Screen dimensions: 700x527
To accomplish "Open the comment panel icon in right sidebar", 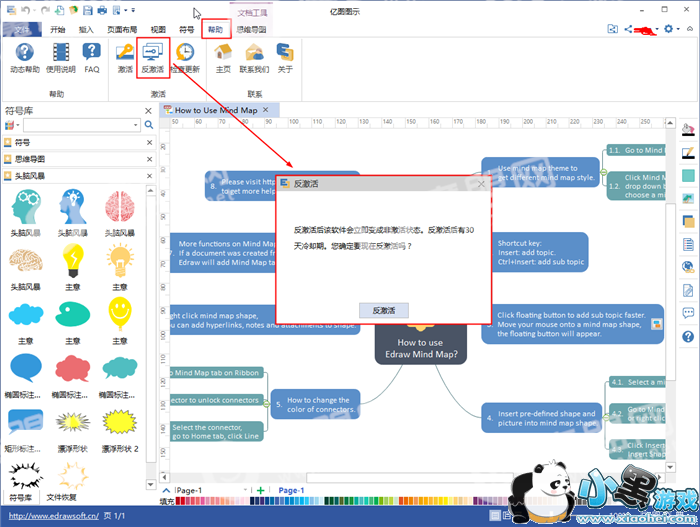I will 688,313.
